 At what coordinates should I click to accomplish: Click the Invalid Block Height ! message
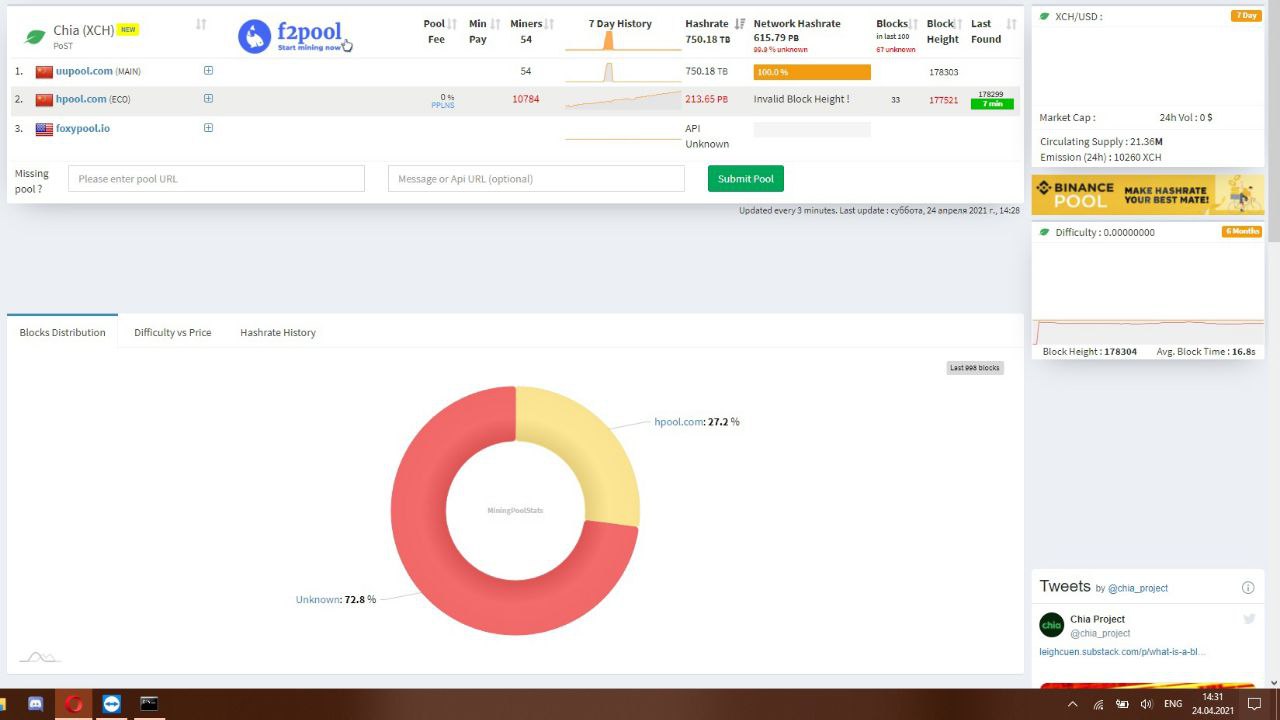(x=801, y=99)
